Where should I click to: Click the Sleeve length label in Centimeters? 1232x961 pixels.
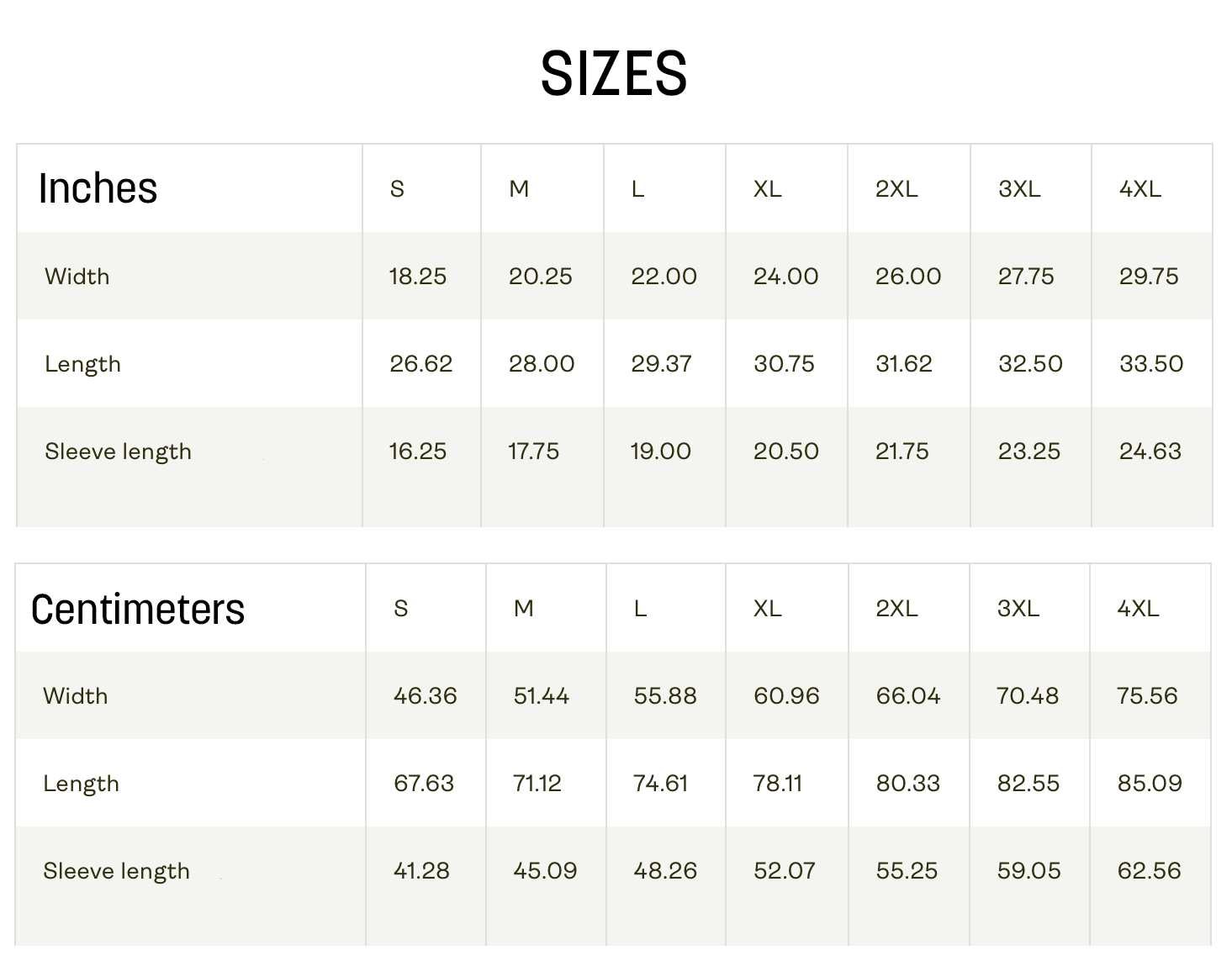tap(116, 871)
